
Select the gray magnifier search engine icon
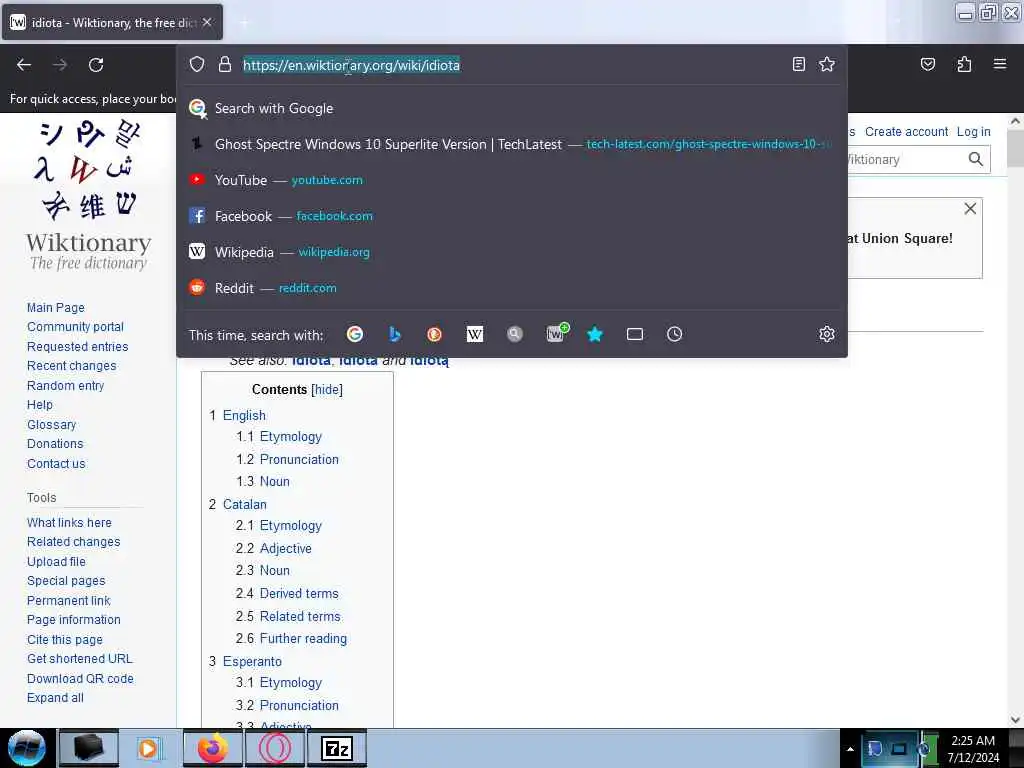pos(515,334)
